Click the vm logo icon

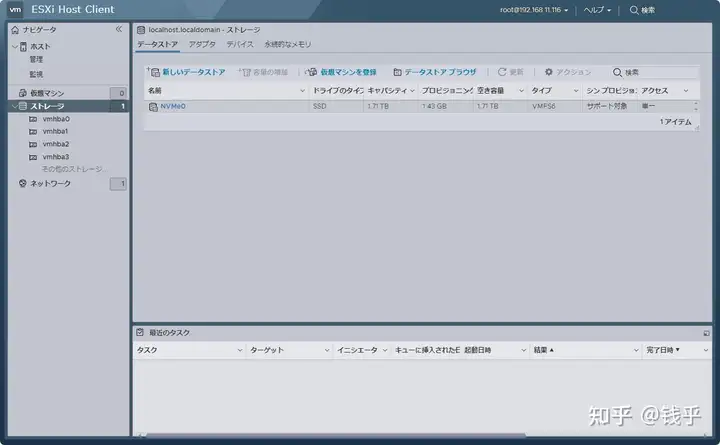[x=15, y=9]
